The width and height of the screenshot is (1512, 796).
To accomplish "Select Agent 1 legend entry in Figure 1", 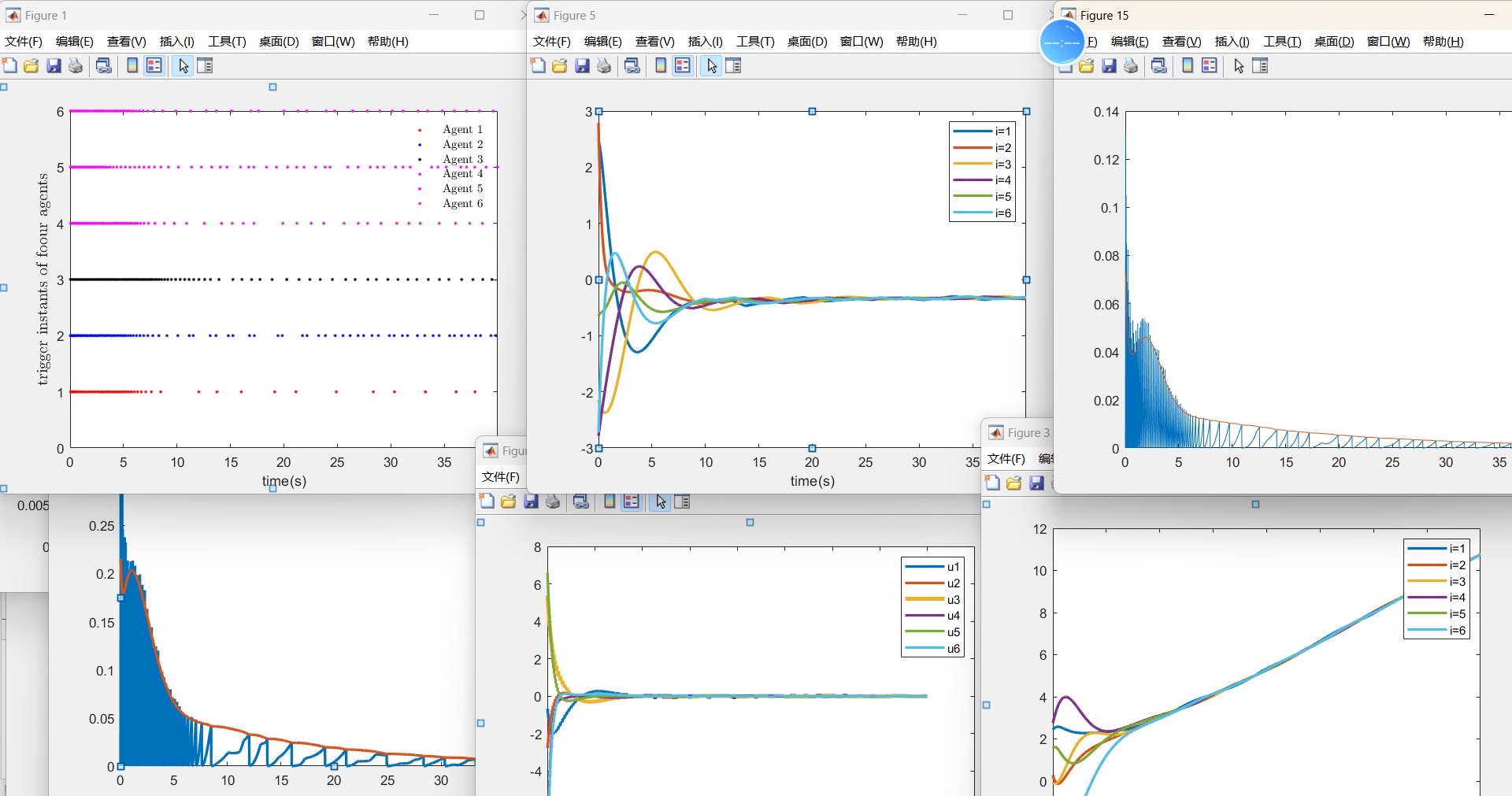I will click(x=450, y=129).
